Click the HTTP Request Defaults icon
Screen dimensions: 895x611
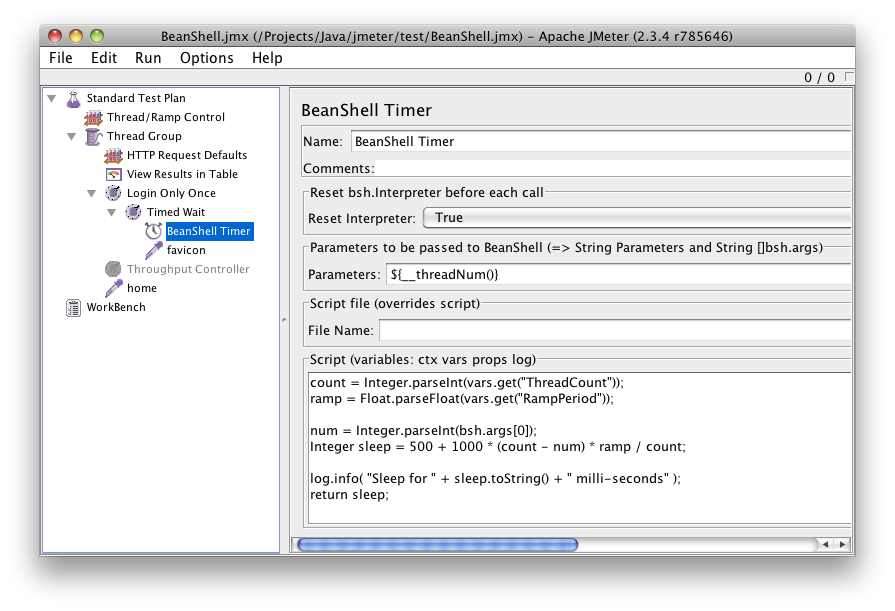[114, 155]
